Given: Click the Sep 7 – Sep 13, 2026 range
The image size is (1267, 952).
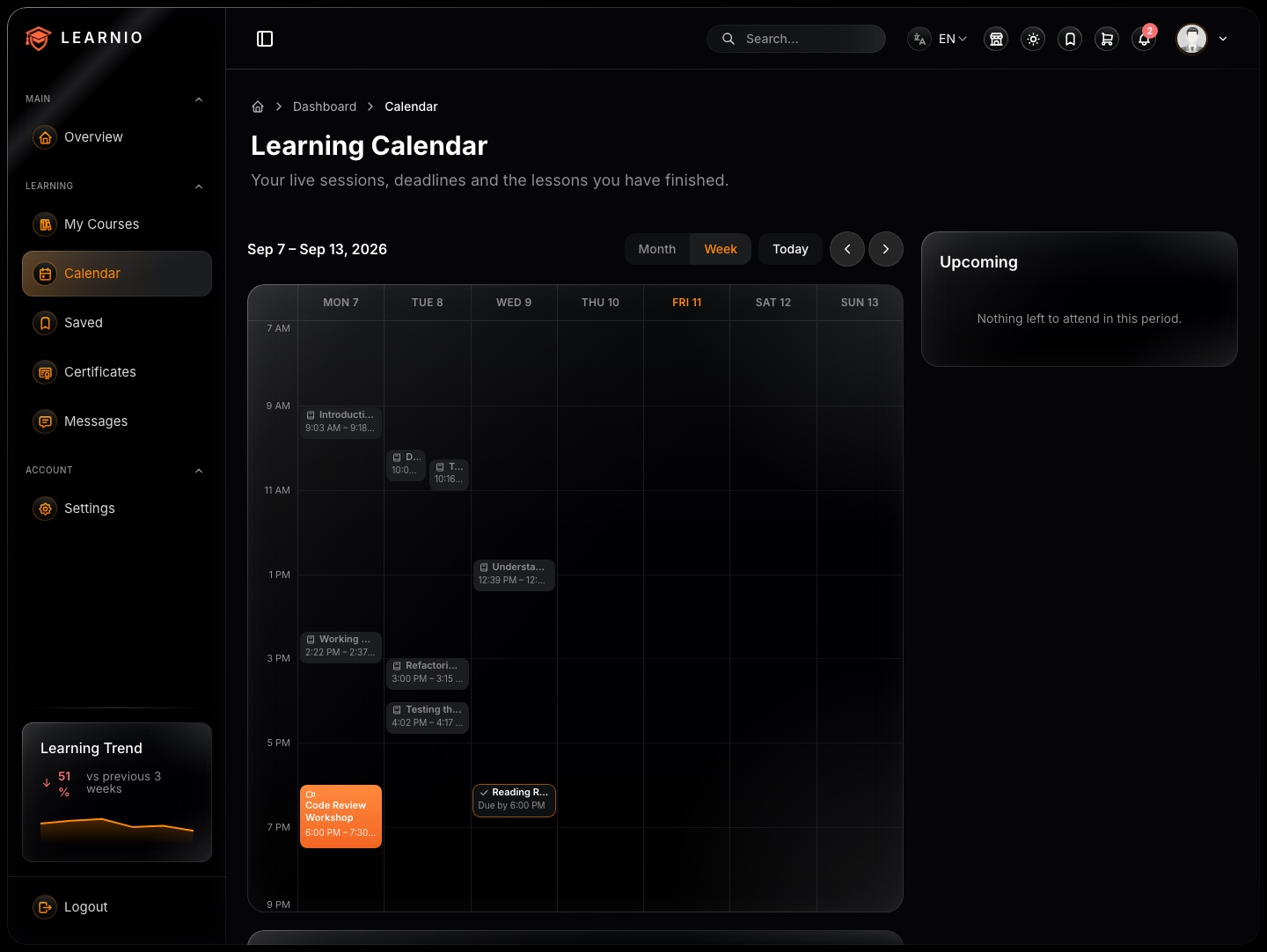Looking at the screenshot, I should click(317, 249).
